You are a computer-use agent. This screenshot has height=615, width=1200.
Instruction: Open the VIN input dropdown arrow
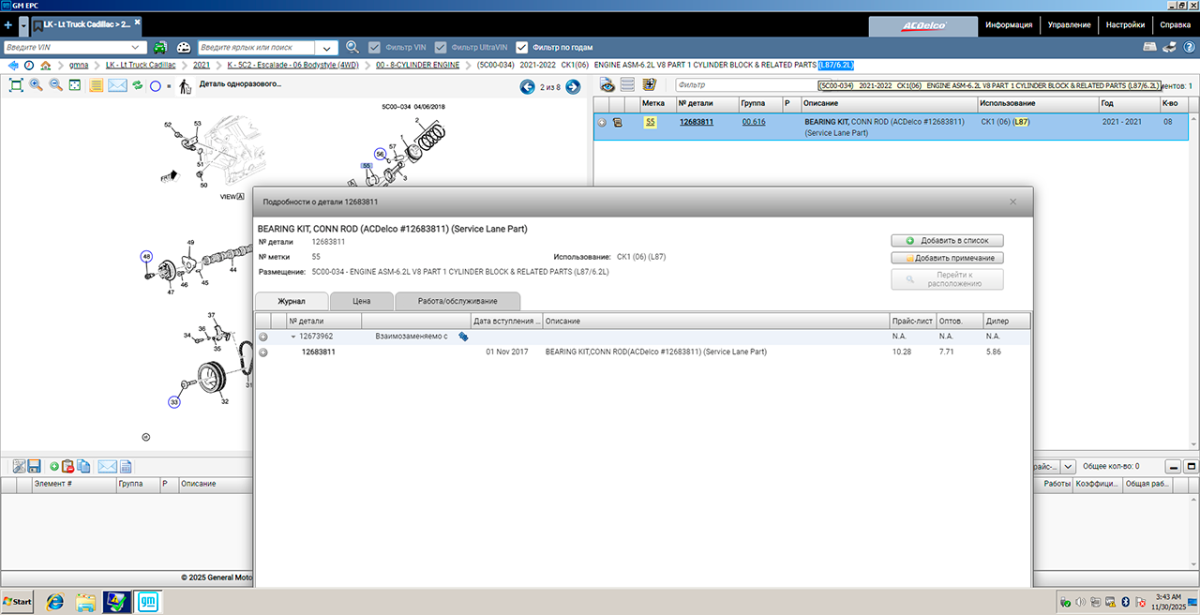point(137,47)
